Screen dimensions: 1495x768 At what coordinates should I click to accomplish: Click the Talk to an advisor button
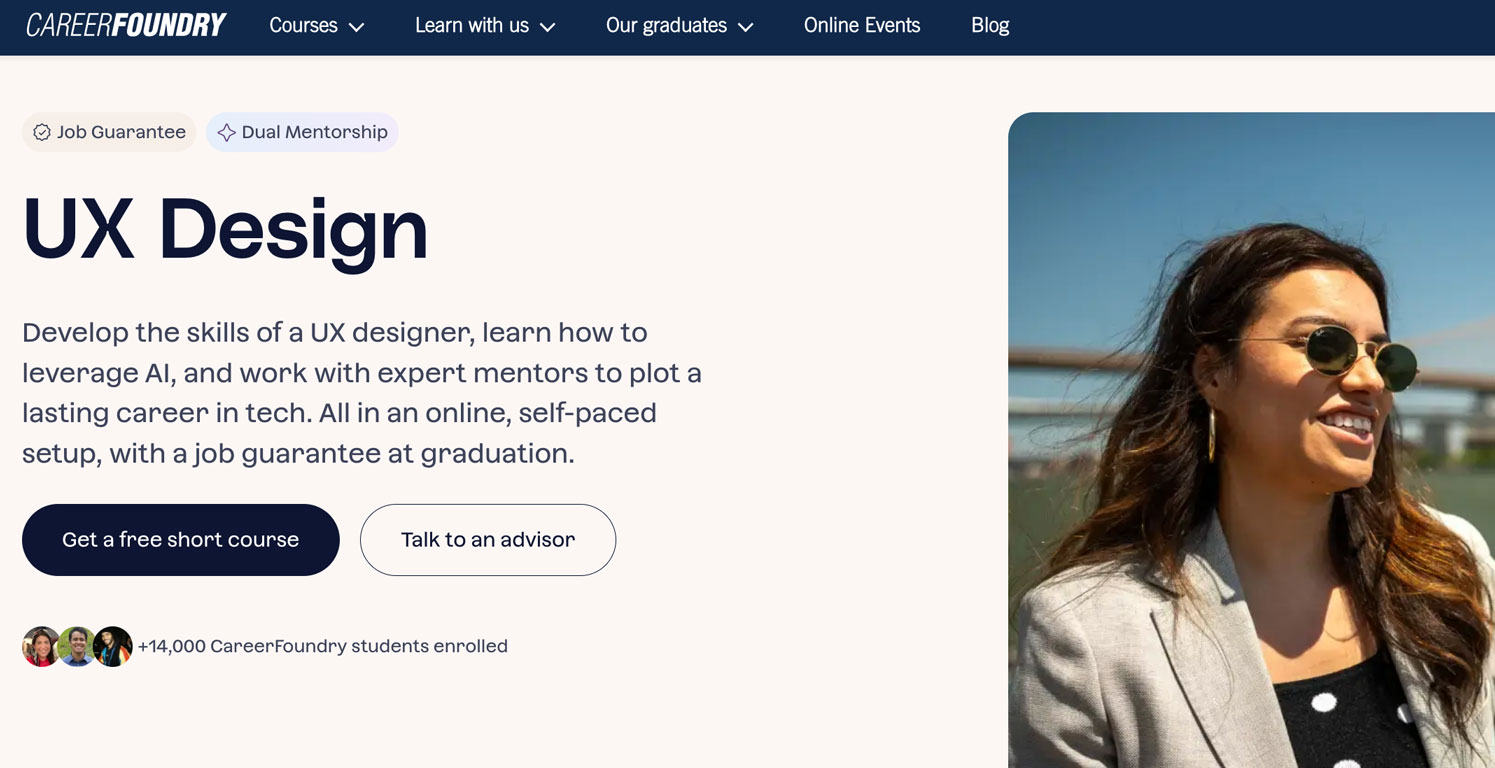[487, 539]
